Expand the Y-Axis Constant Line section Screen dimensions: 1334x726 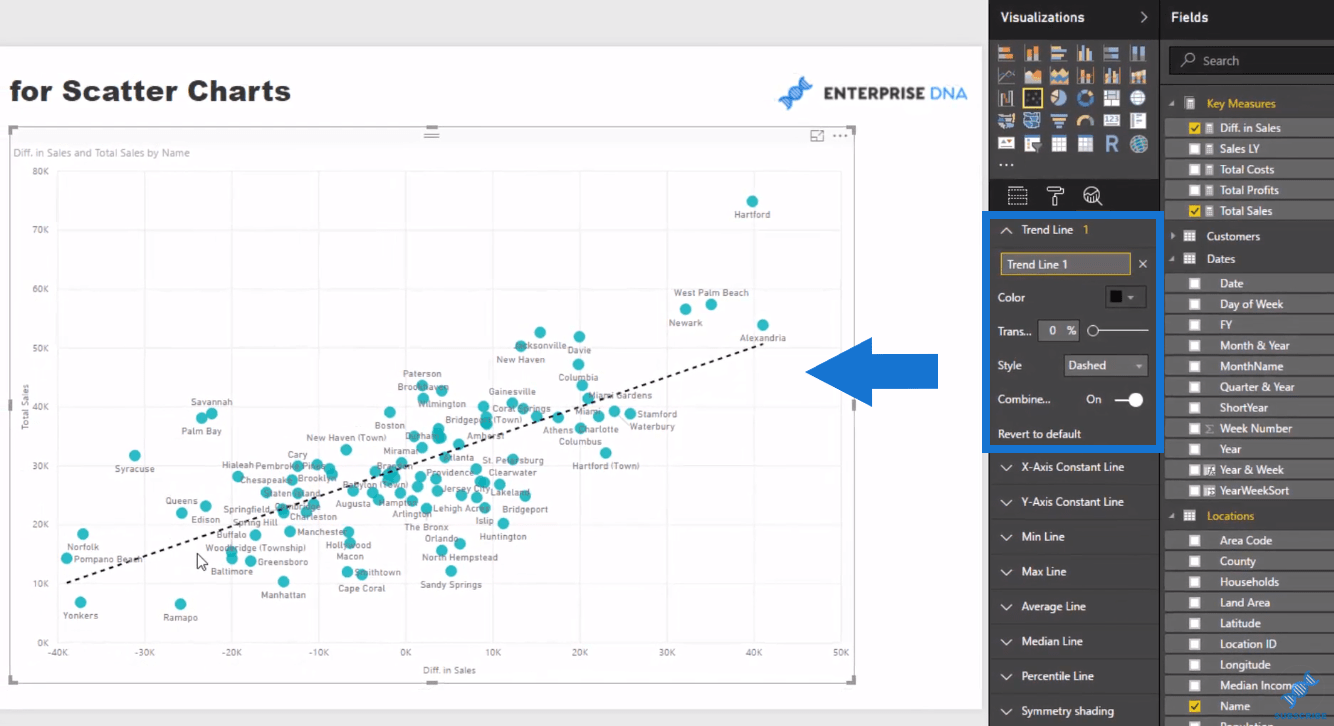pyautogui.click(x=1006, y=502)
